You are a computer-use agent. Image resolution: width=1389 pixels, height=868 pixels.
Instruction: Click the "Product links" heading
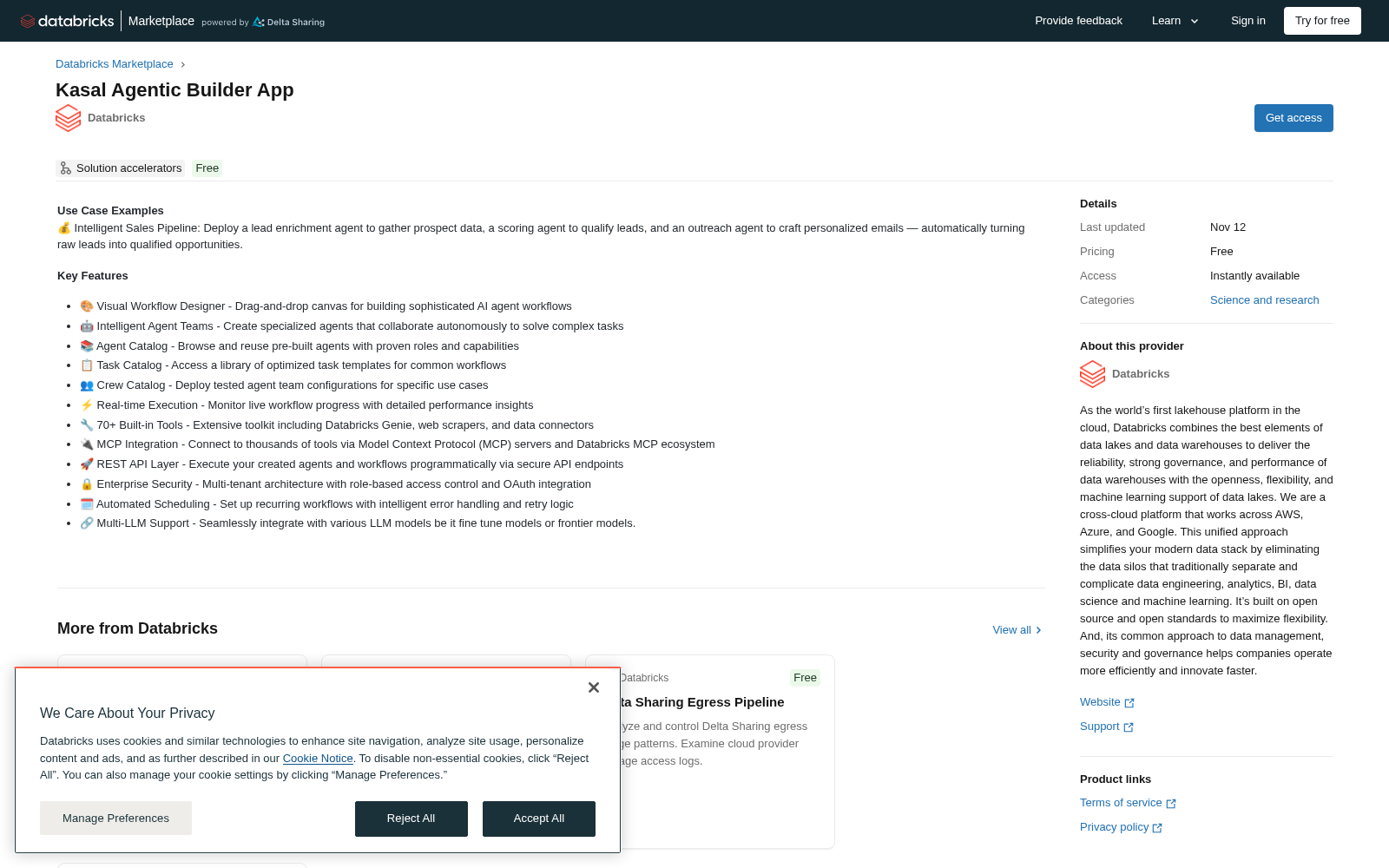[x=1116, y=779]
